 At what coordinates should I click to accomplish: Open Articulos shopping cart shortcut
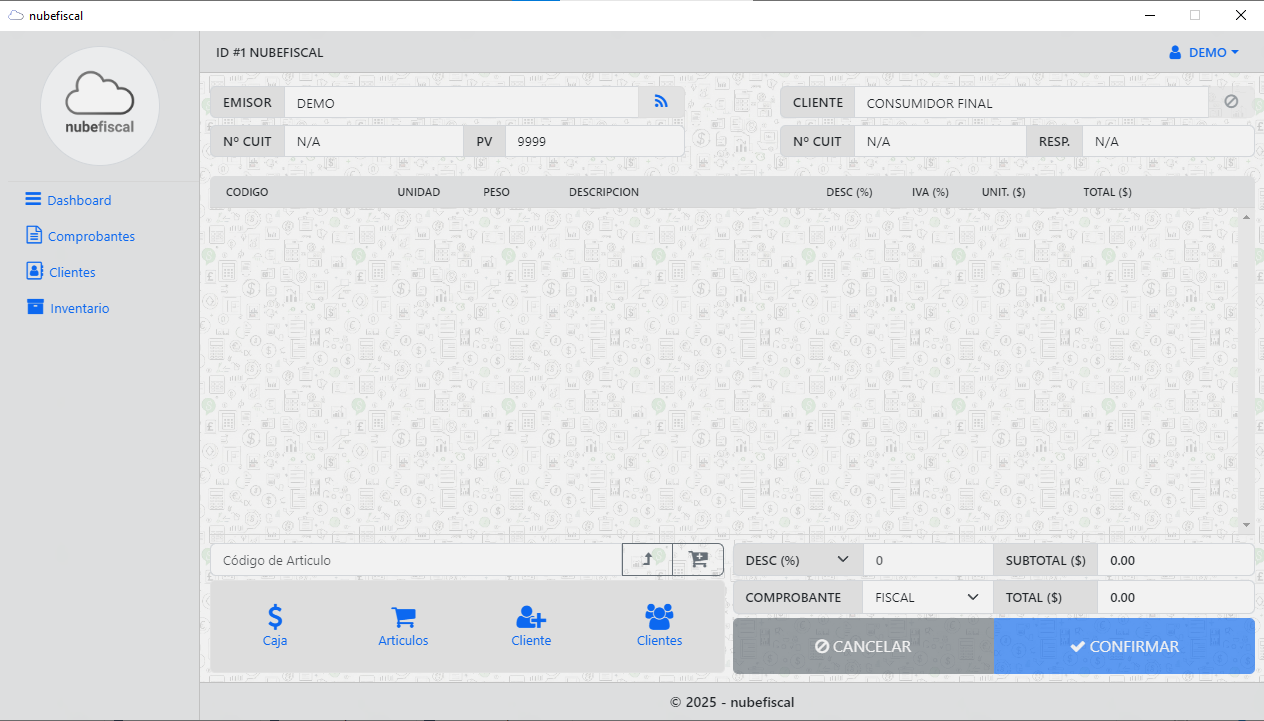tap(403, 626)
